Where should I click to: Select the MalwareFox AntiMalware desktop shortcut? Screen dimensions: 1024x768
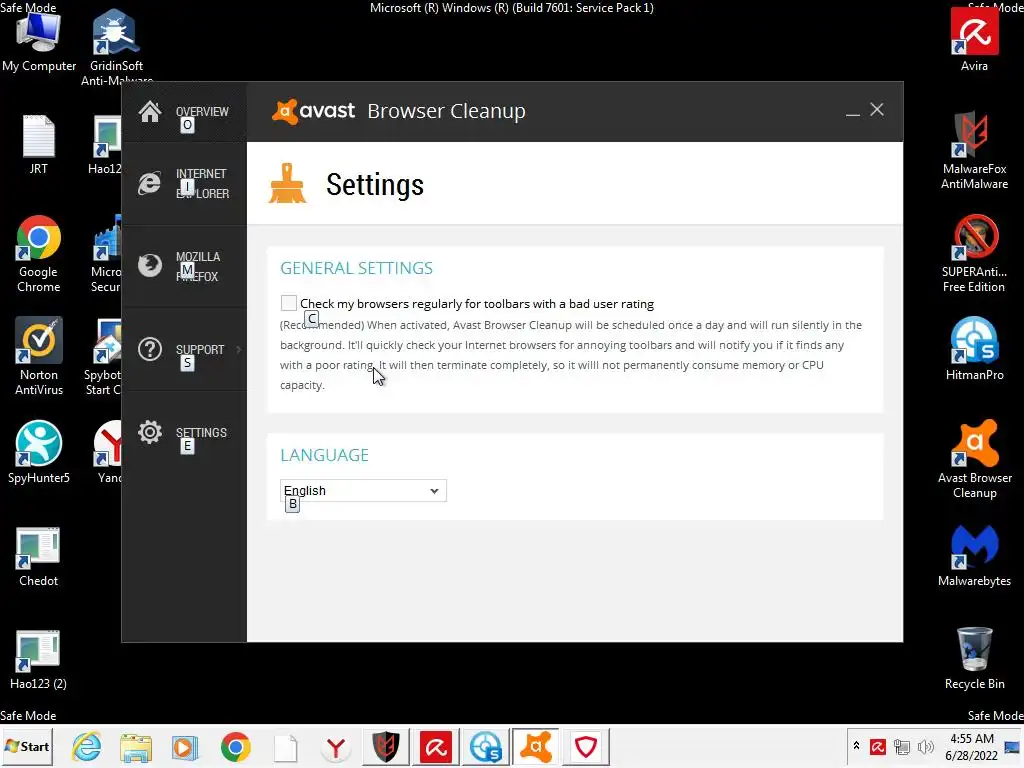974,151
